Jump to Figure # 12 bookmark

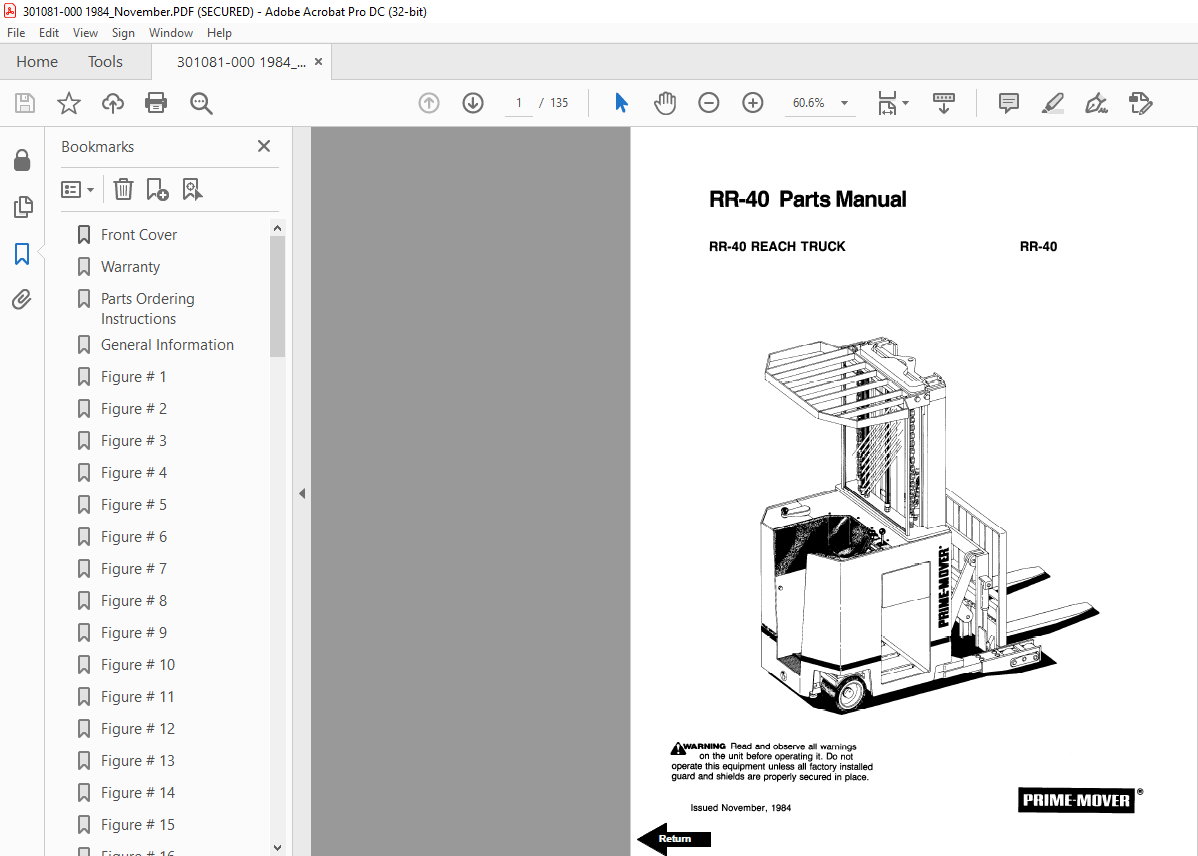point(138,730)
